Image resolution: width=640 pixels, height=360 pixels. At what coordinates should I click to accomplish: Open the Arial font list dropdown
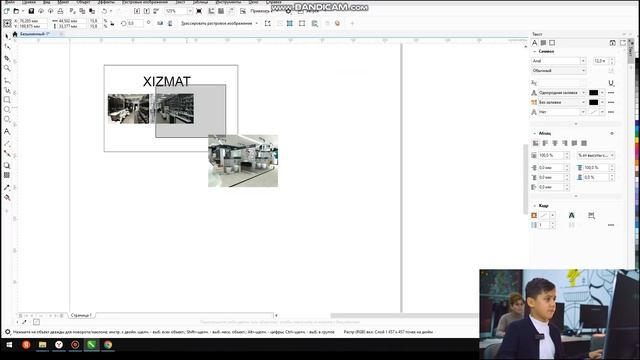[x=583, y=61]
